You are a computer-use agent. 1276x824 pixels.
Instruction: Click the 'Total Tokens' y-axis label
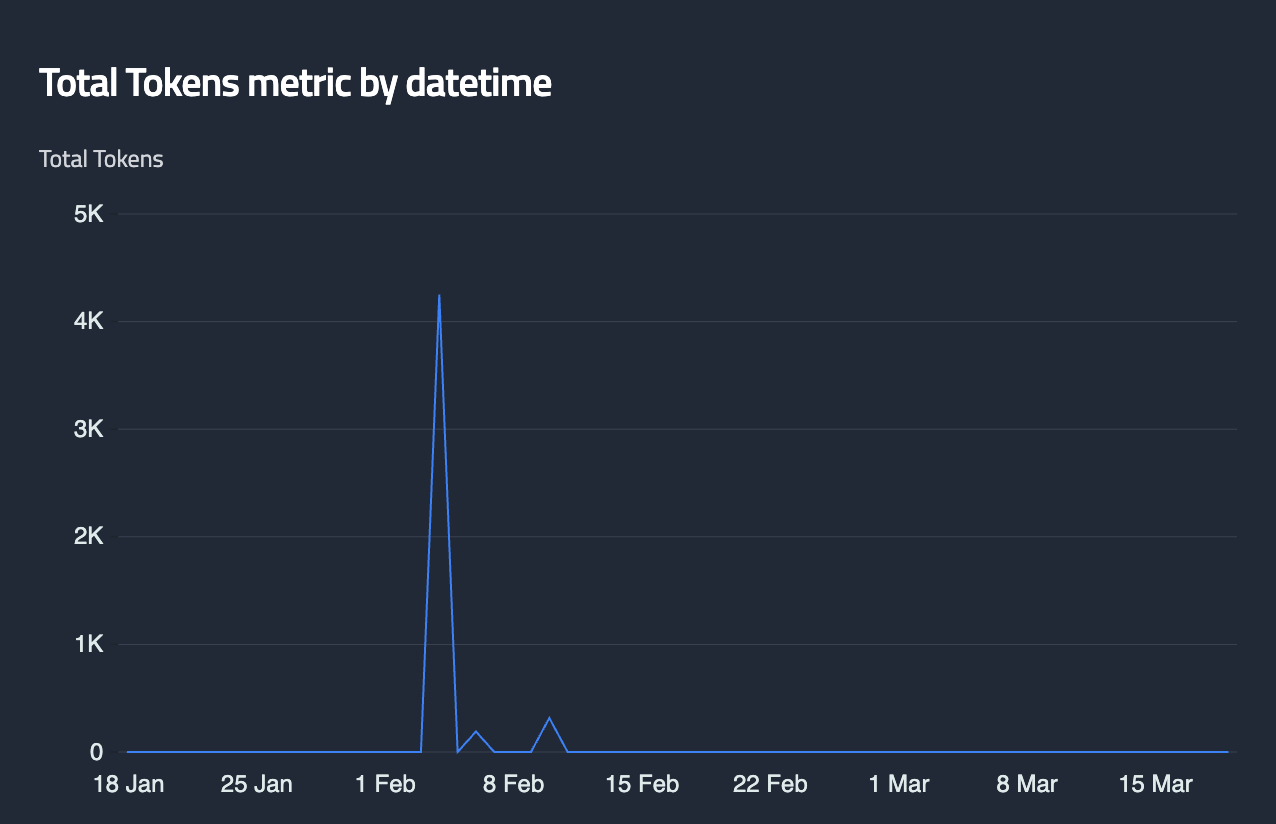[x=101, y=159]
